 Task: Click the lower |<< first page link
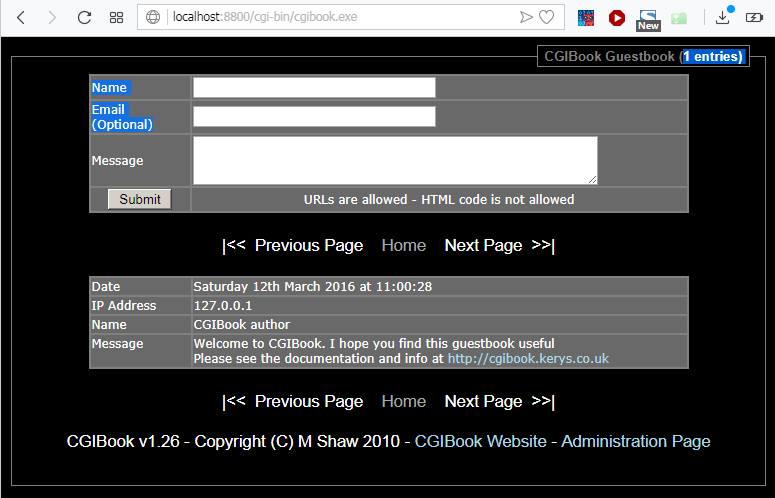point(234,401)
